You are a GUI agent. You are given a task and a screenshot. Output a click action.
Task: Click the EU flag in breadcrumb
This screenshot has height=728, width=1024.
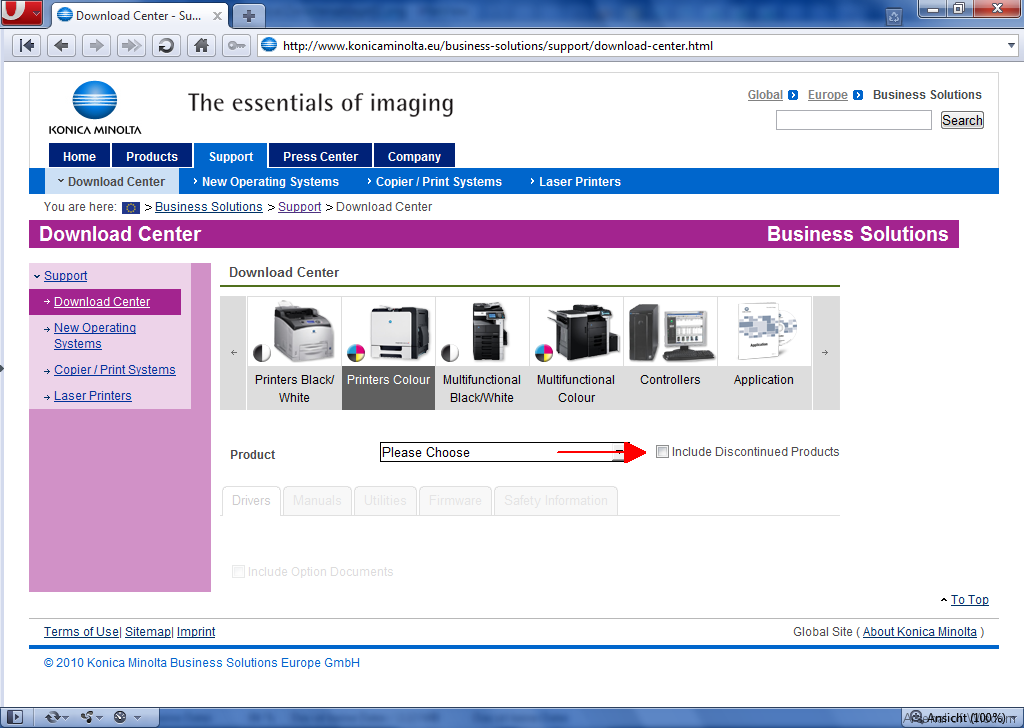click(131, 208)
